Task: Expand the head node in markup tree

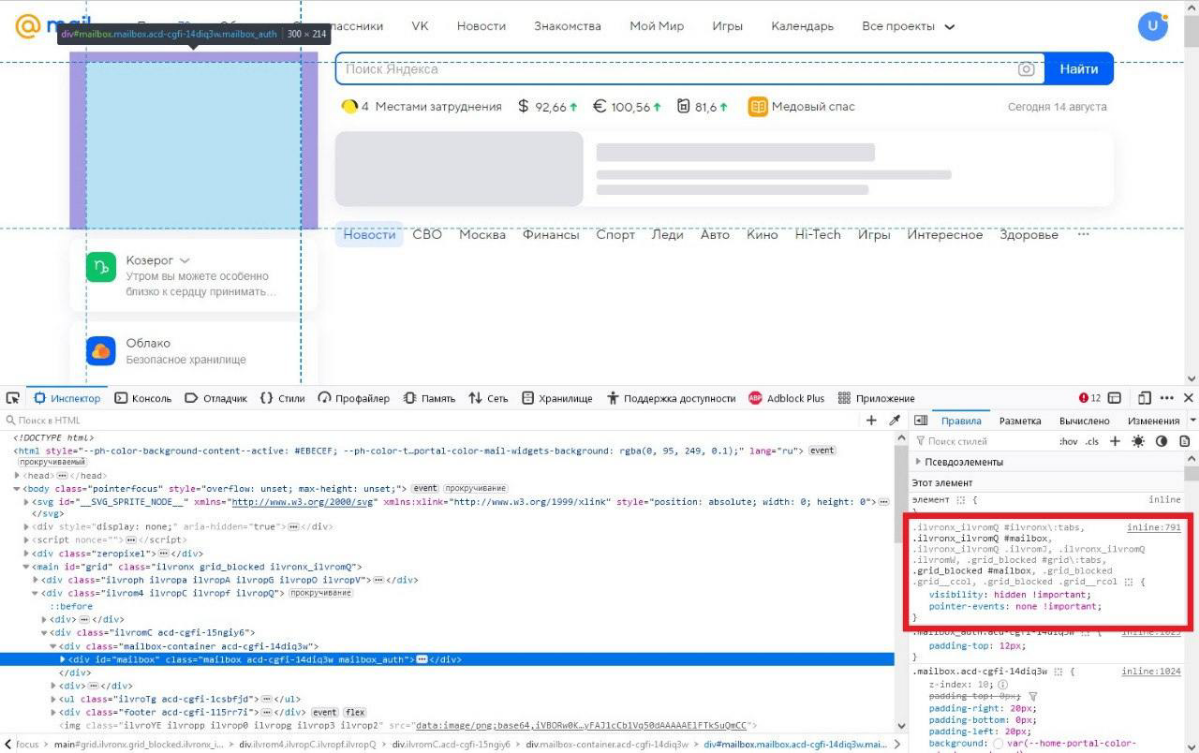Action: (x=17, y=475)
